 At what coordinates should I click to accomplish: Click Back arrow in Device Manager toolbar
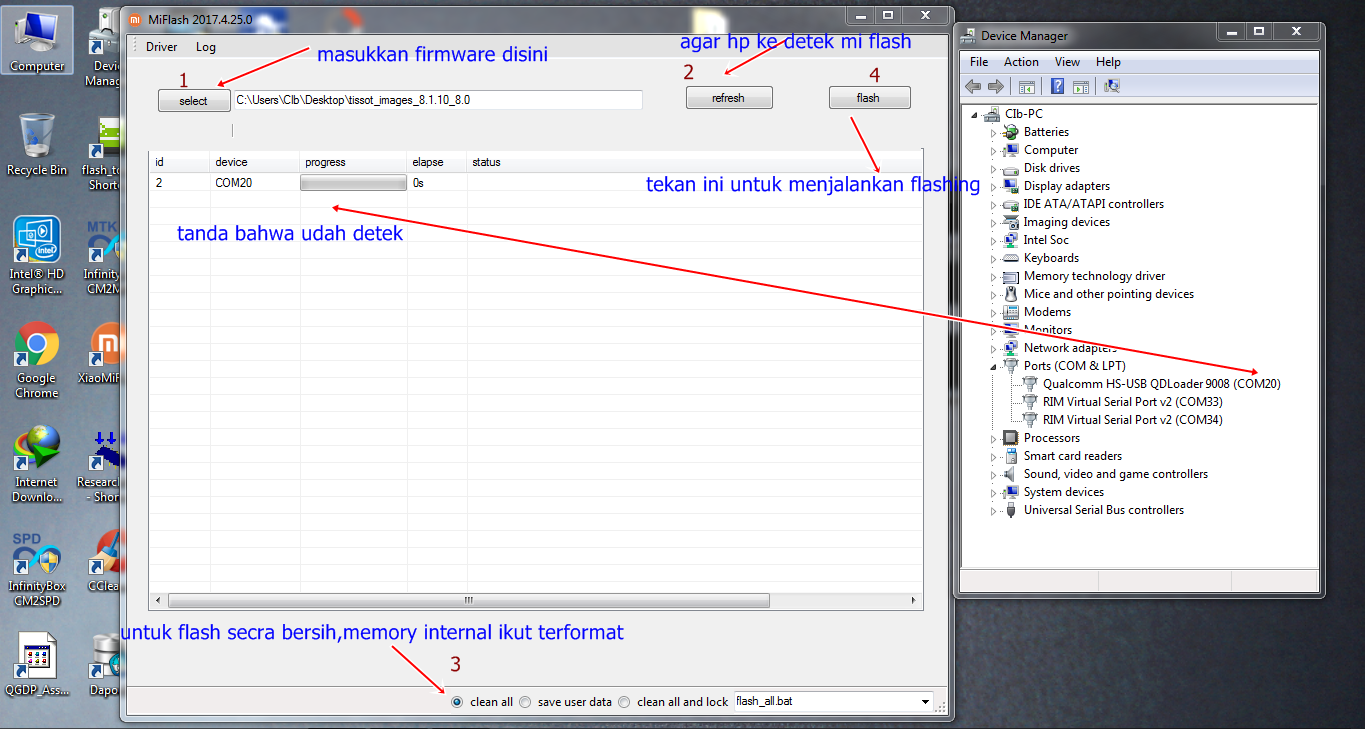[x=973, y=87]
